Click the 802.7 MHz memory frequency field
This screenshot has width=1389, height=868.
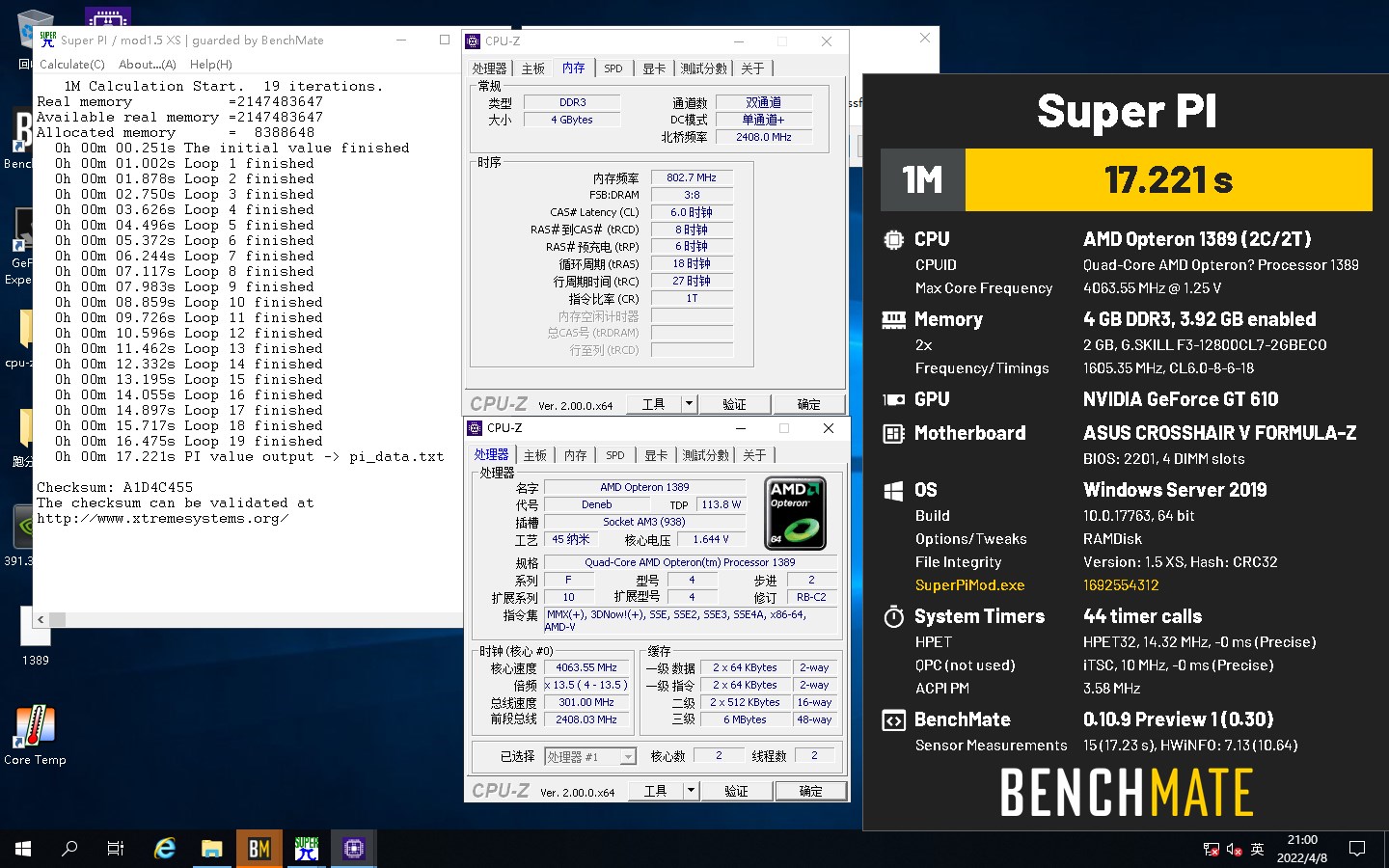coord(692,177)
